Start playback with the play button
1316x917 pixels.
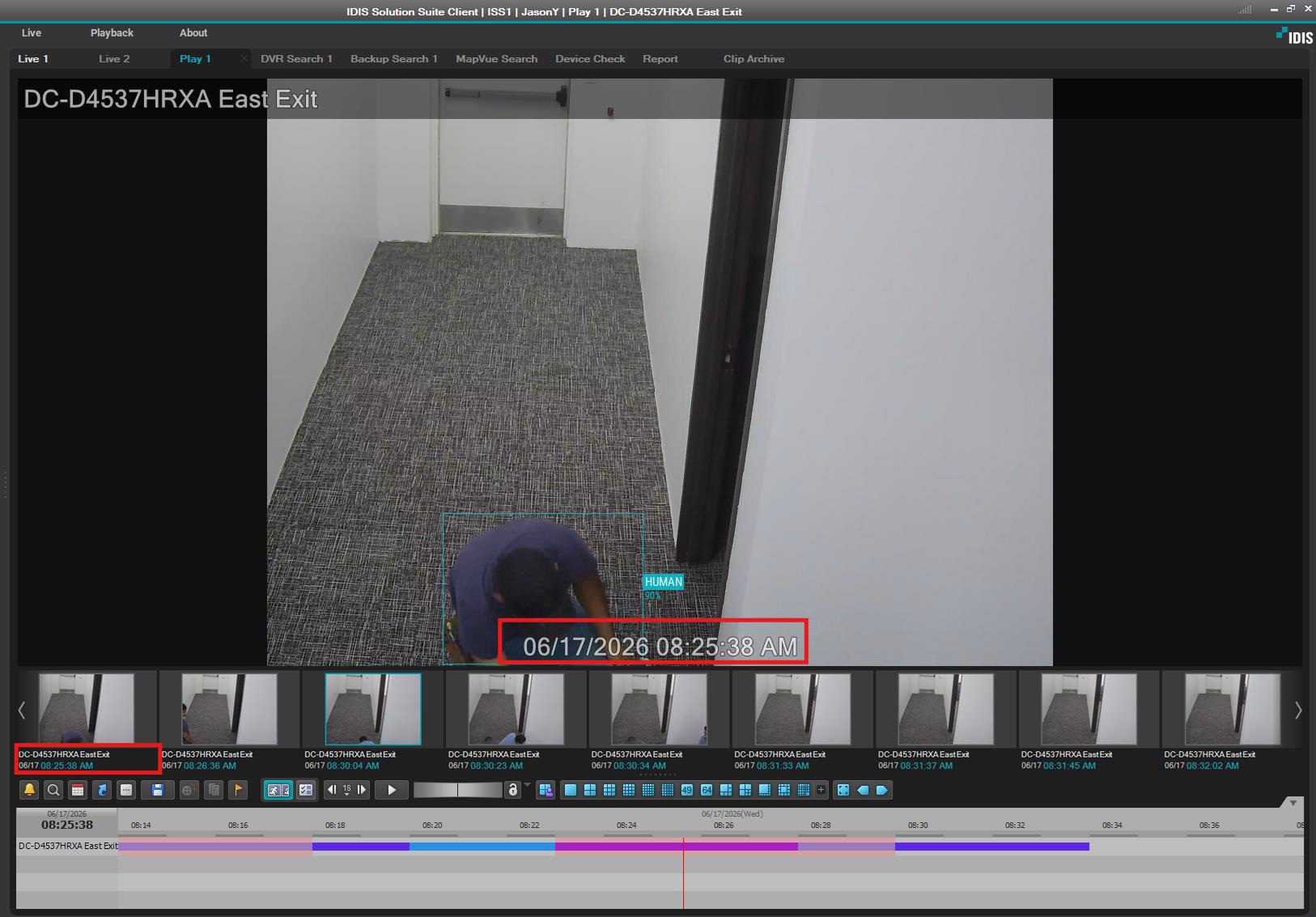click(392, 790)
